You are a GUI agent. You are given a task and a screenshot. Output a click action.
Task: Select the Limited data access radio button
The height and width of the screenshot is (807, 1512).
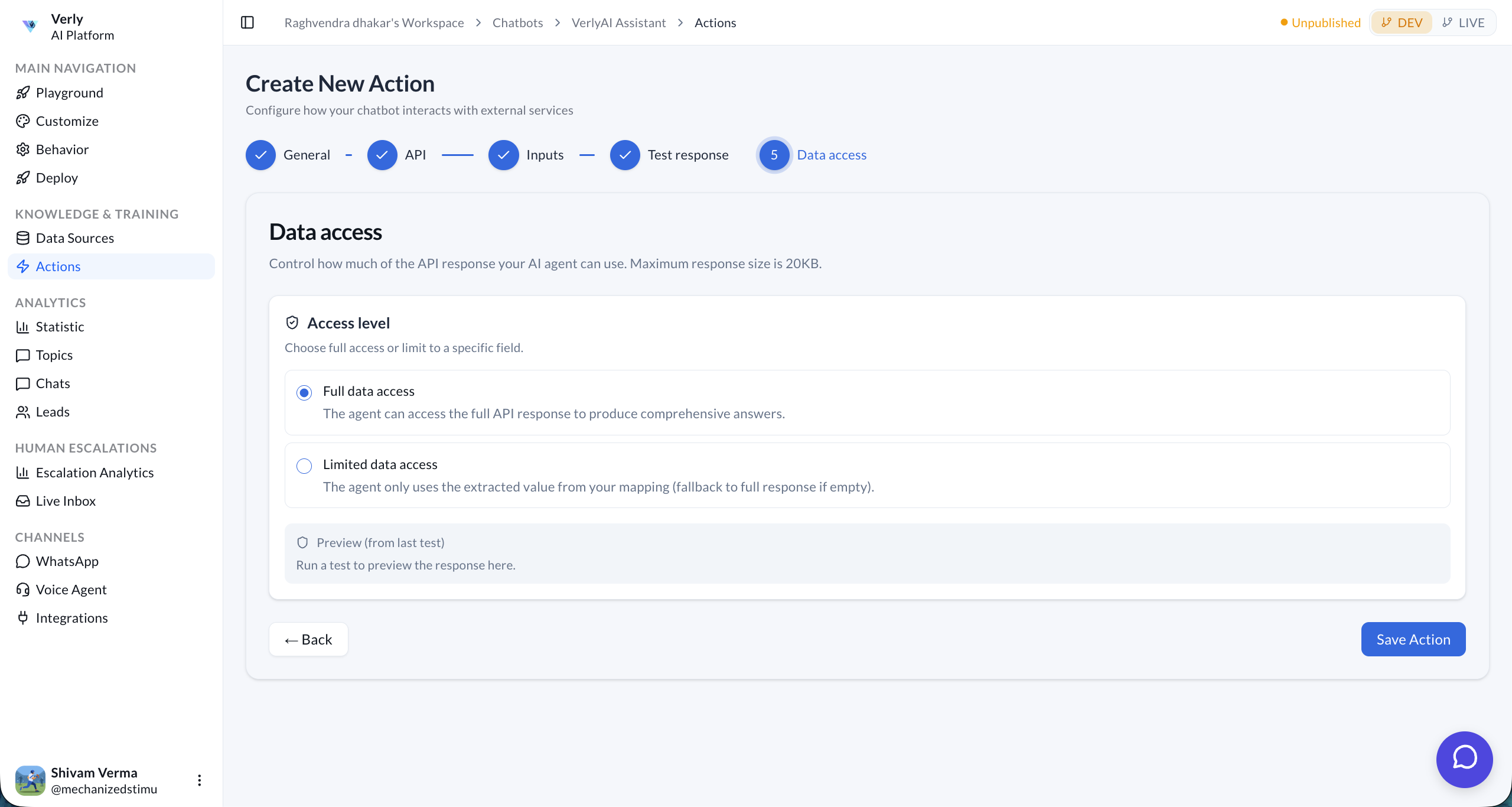(x=304, y=466)
